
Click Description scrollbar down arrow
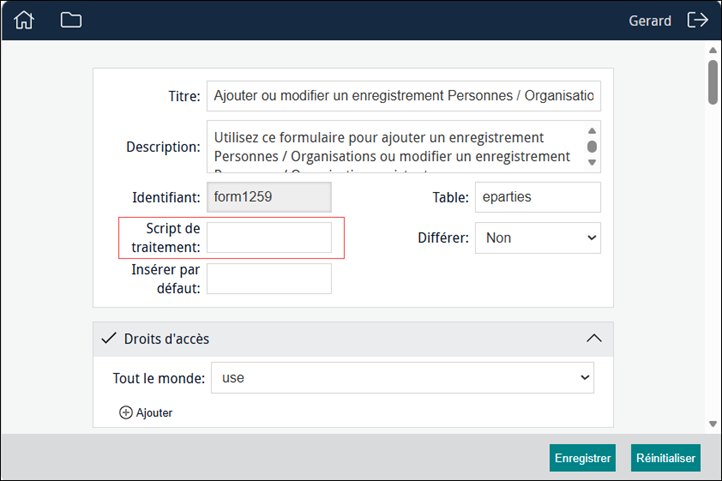coord(592,162)
